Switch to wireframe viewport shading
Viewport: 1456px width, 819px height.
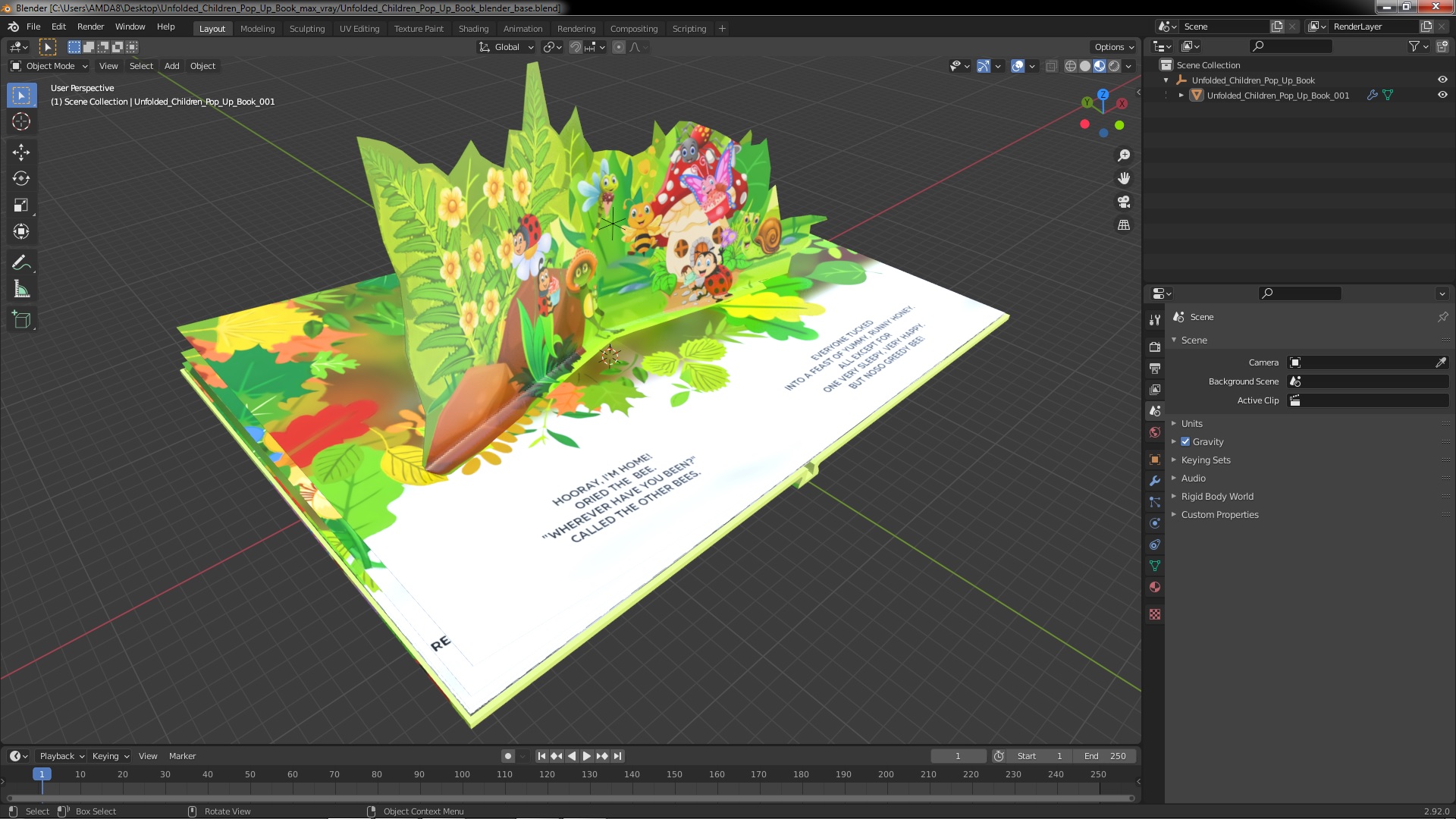1071,66
